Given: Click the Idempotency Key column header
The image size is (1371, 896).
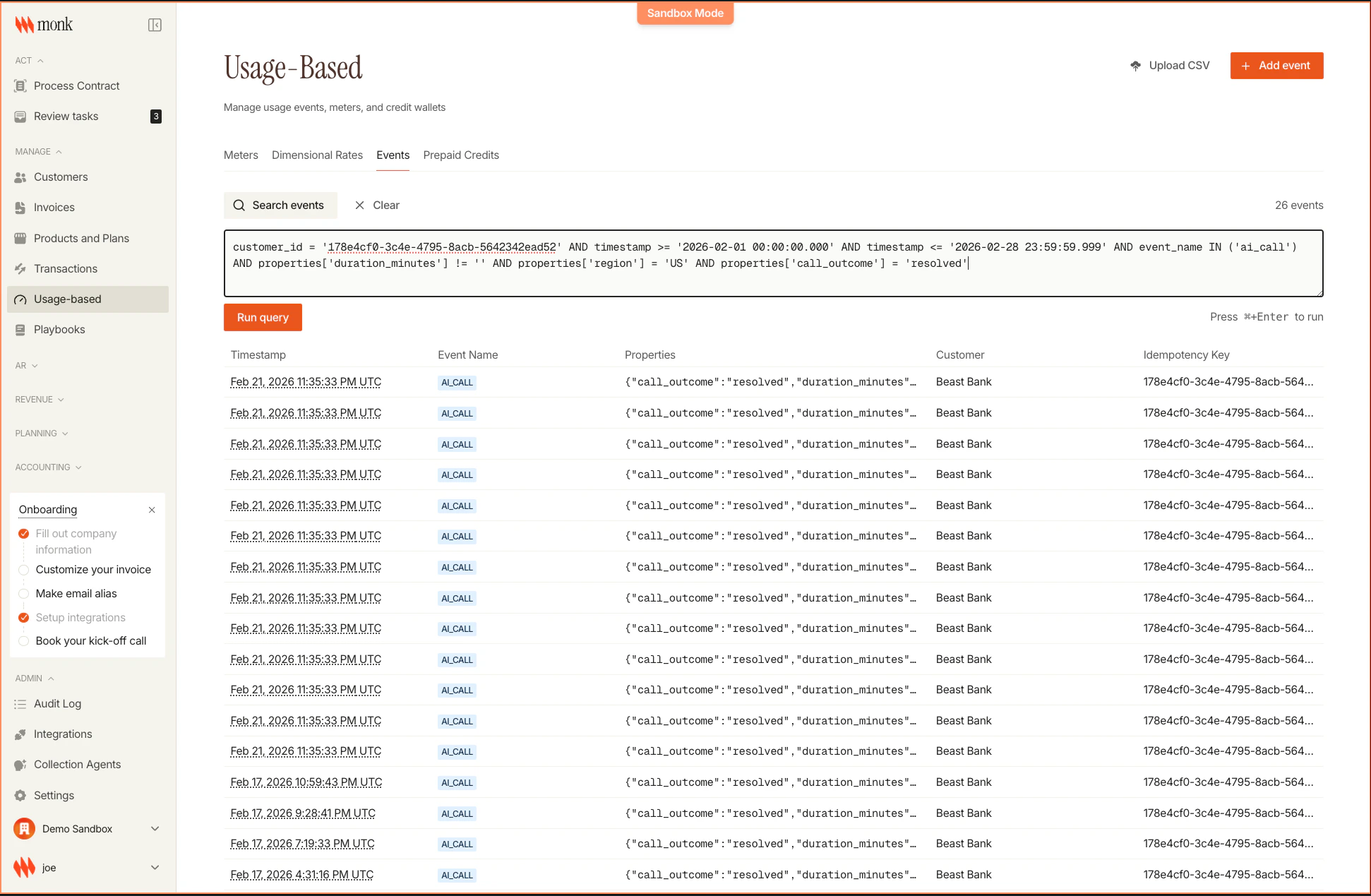Looking at the screenshot, I should pos(1186,355).
